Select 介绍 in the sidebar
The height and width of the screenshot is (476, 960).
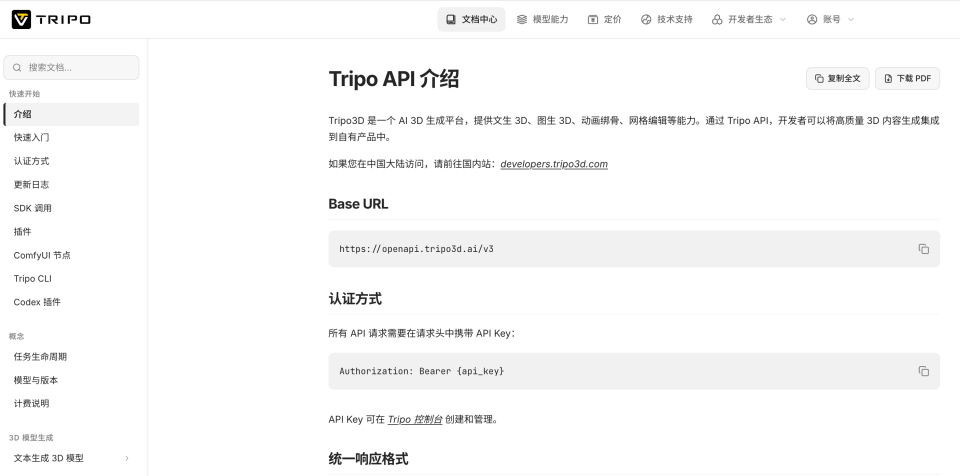(x=72, y=115)
